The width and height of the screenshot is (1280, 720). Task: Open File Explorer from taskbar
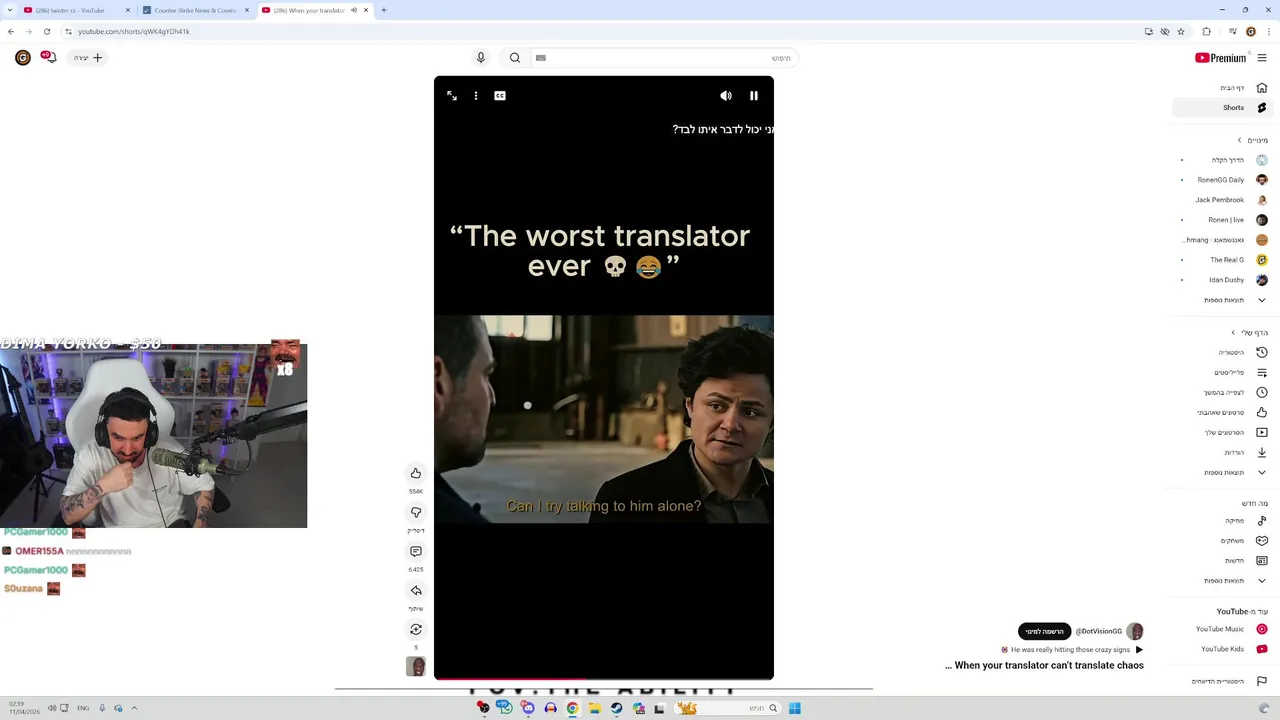coord(594,708)
